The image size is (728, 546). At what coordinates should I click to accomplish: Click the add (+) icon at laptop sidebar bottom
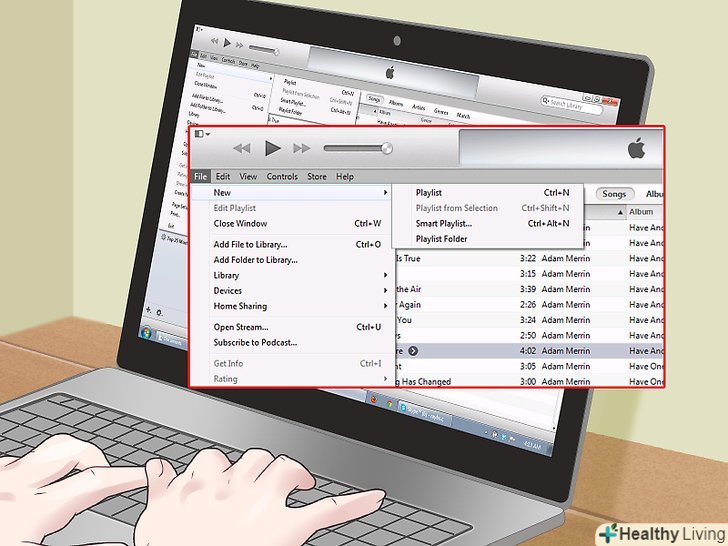(149, 309)
